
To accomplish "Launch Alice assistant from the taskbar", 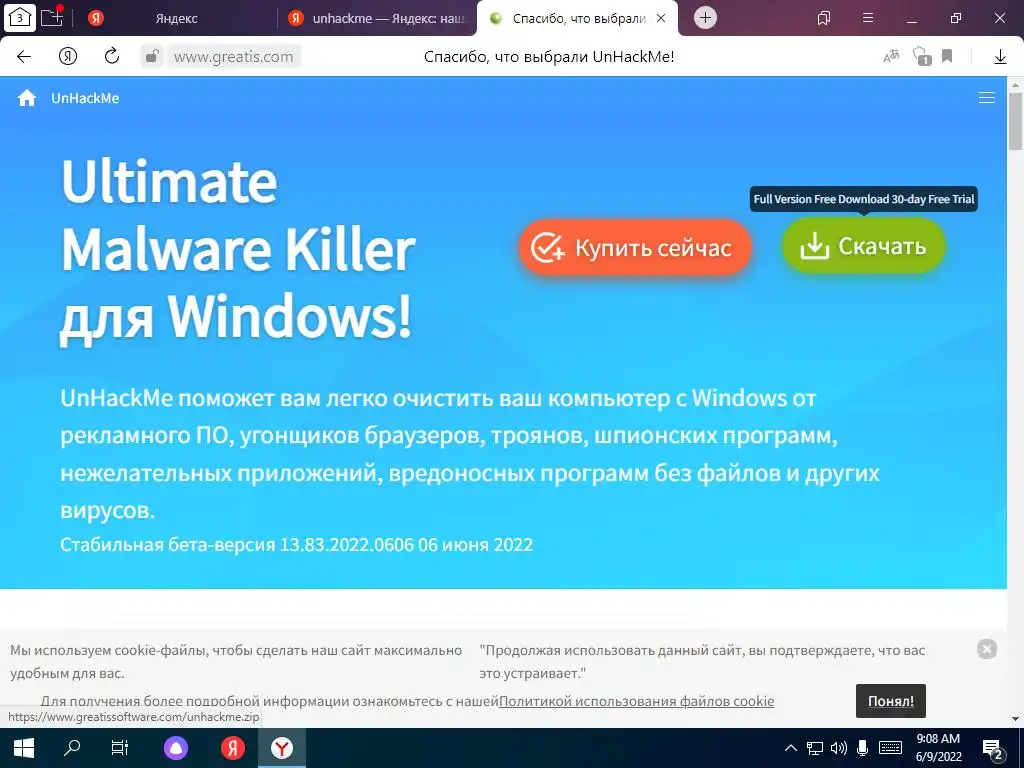I will click(176, 748).
